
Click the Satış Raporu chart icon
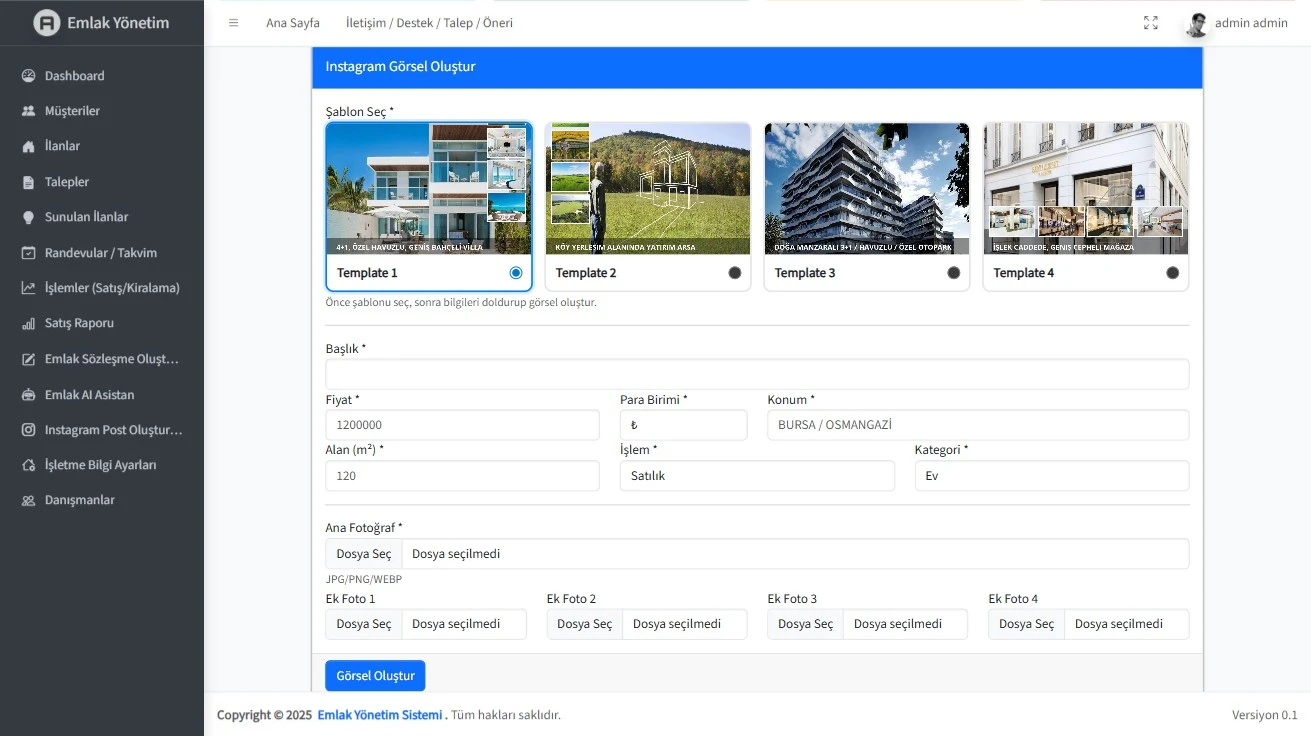point(28,324)
